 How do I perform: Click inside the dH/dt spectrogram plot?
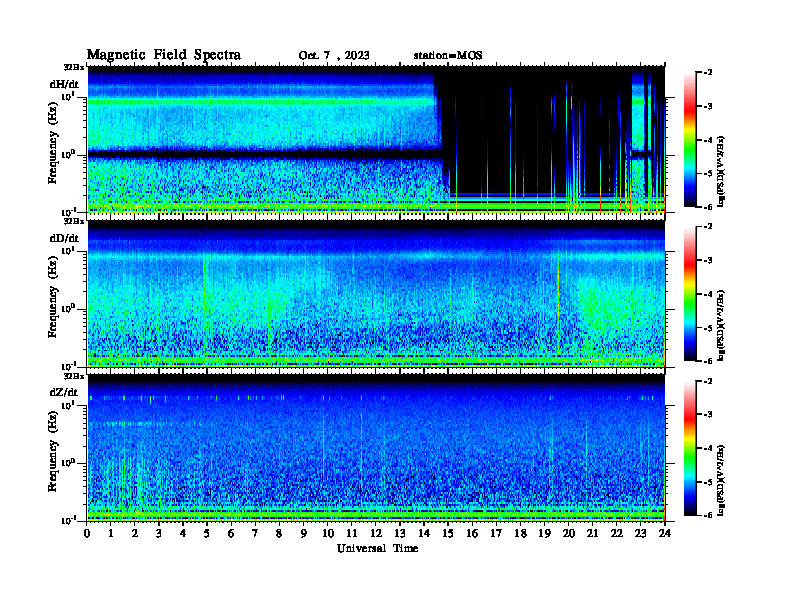[376, 139]
